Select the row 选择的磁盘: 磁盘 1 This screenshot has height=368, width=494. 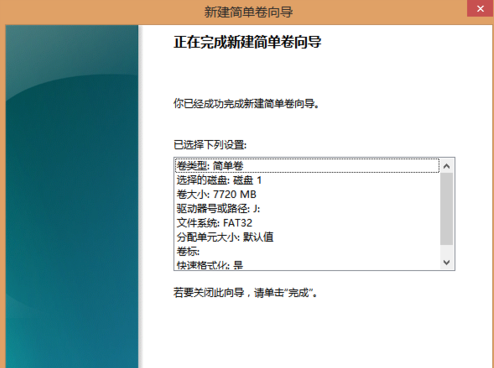click(307, 180)
